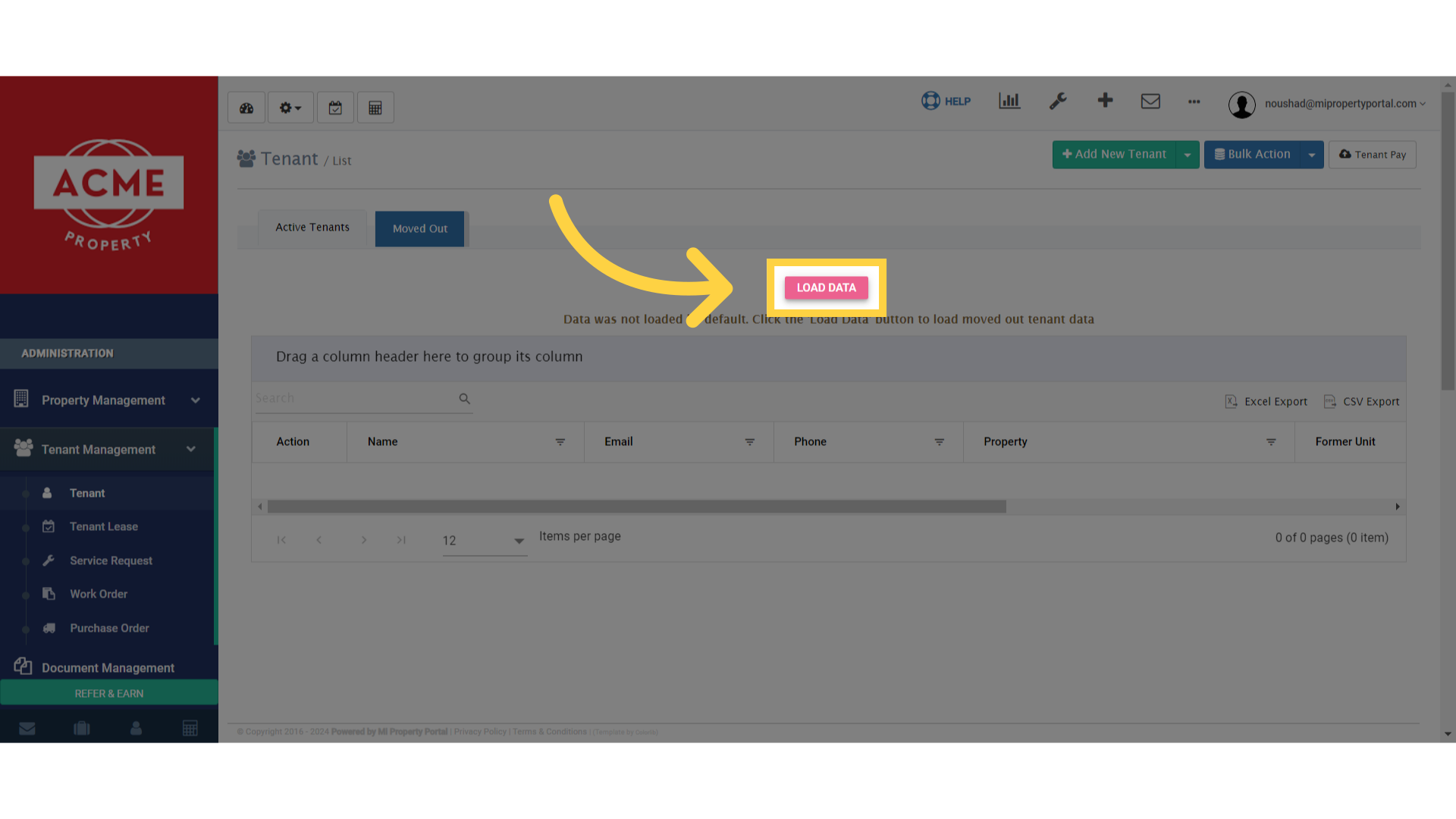Click the plus quick-add icon
1456x819 pixels.
tap(1105, 100)
